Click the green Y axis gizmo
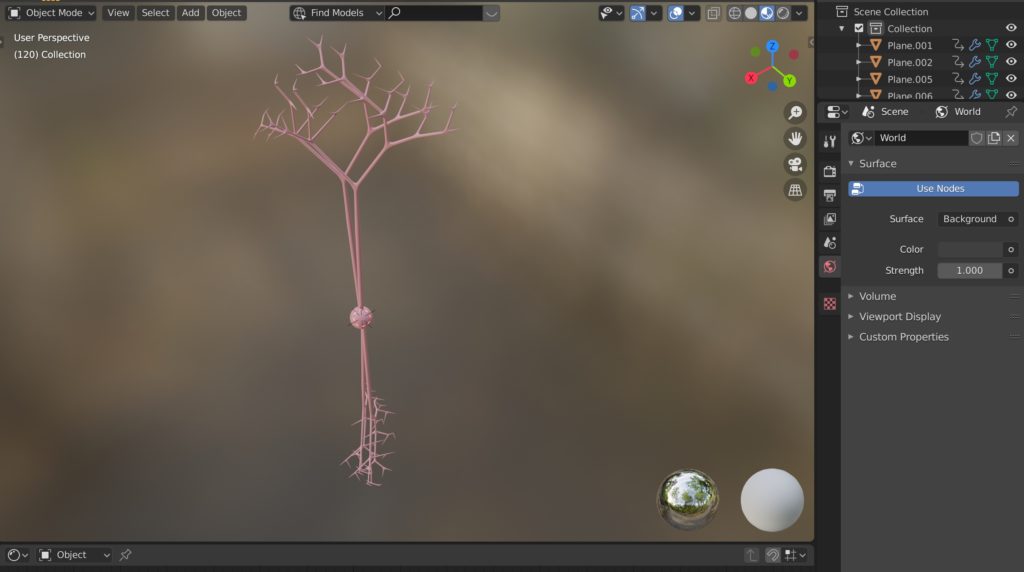 tap(790, 81)
